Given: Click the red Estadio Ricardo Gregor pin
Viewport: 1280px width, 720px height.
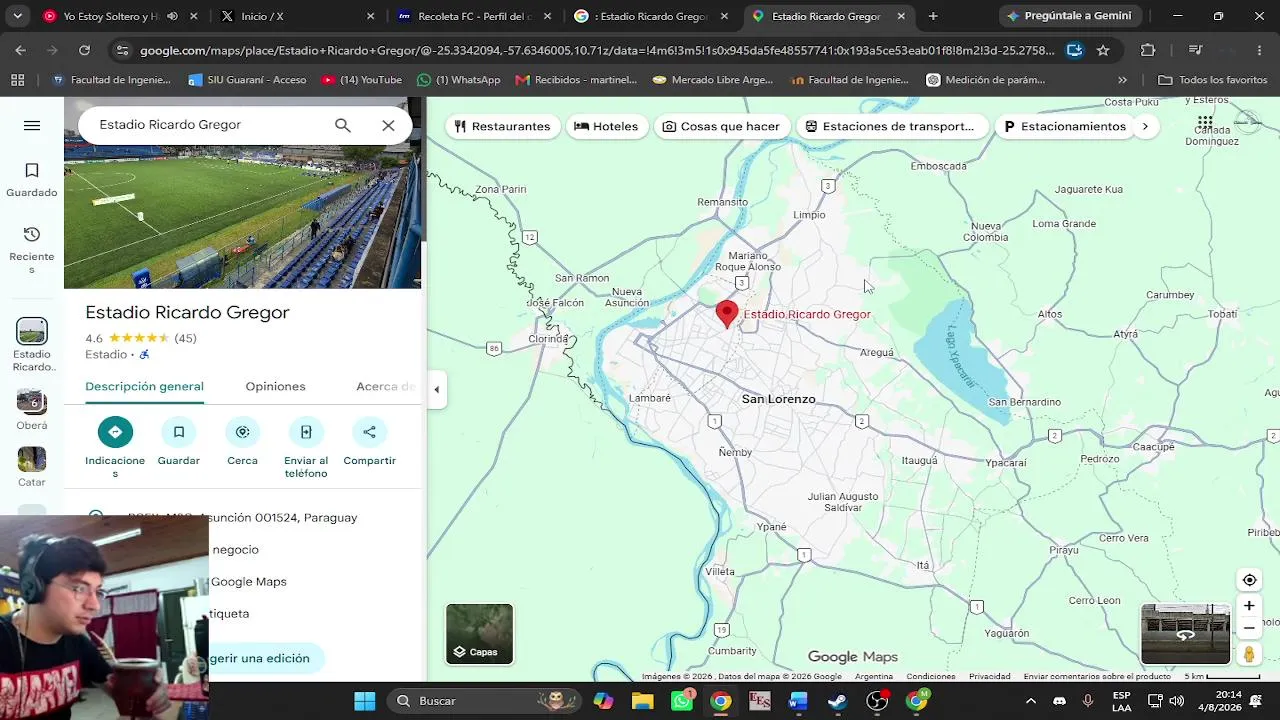Looking at the screenshot, I should (x=727, y=314).
